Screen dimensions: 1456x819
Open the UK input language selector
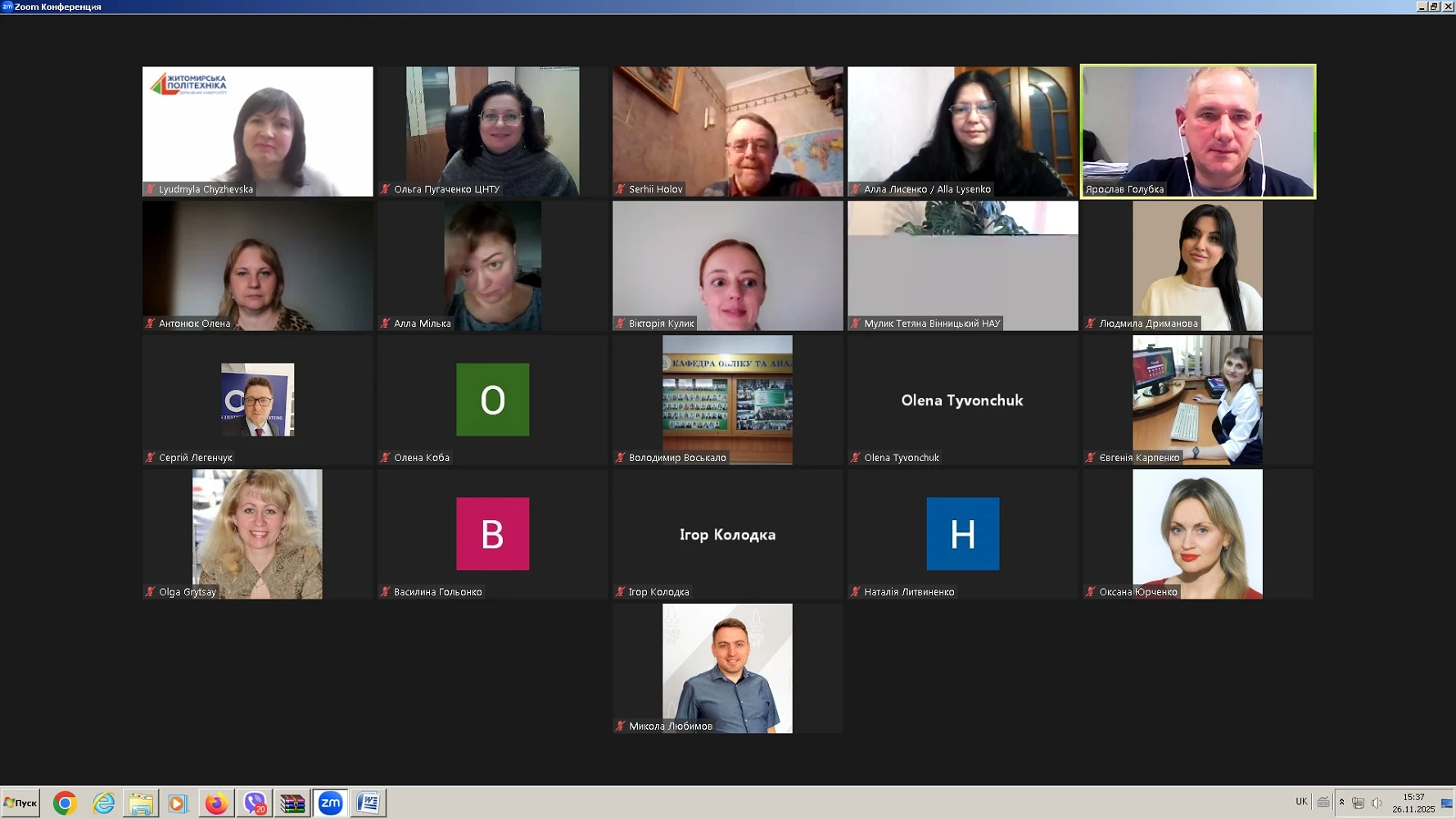click(x=1301, y=802)
